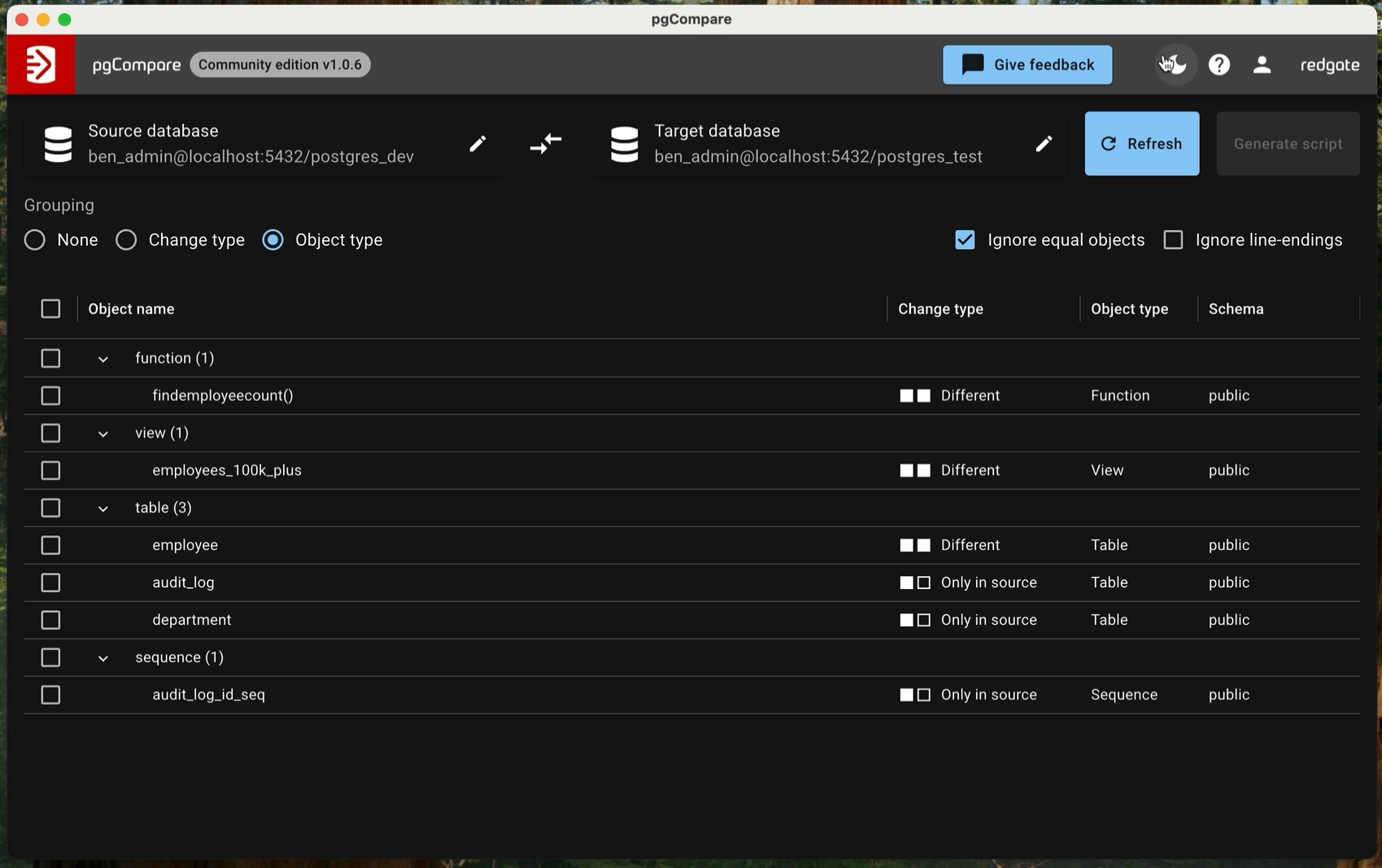Click the source database cylinder icon
1382x868 pixels.
[58, 144]
